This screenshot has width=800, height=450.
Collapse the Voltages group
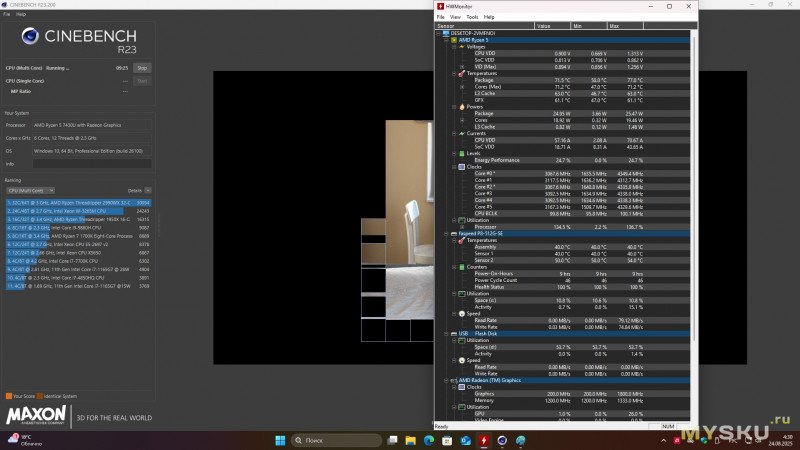pos(454,46)
